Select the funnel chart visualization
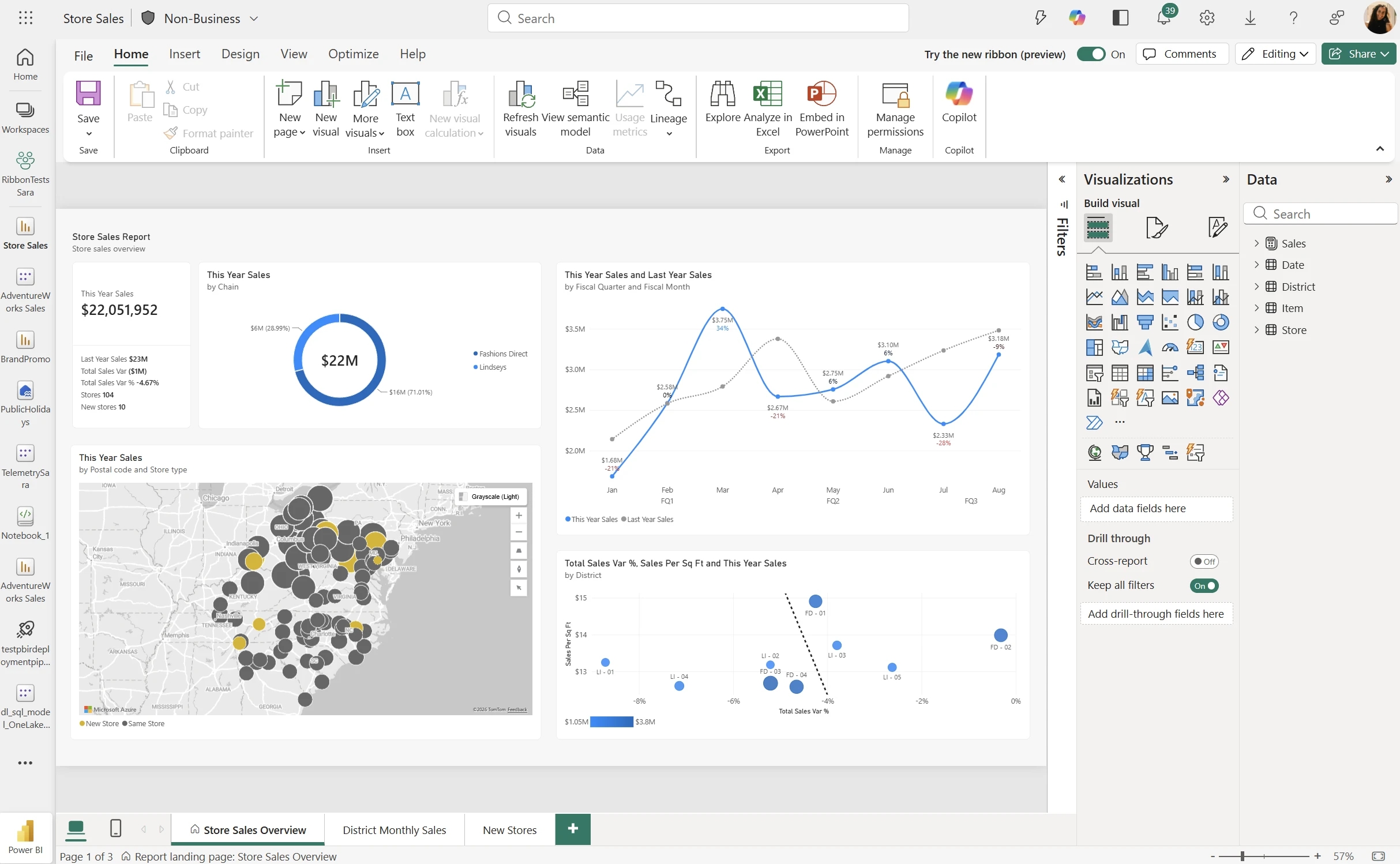Viewport: 1400px width, 864px height. click(1144, 322)
